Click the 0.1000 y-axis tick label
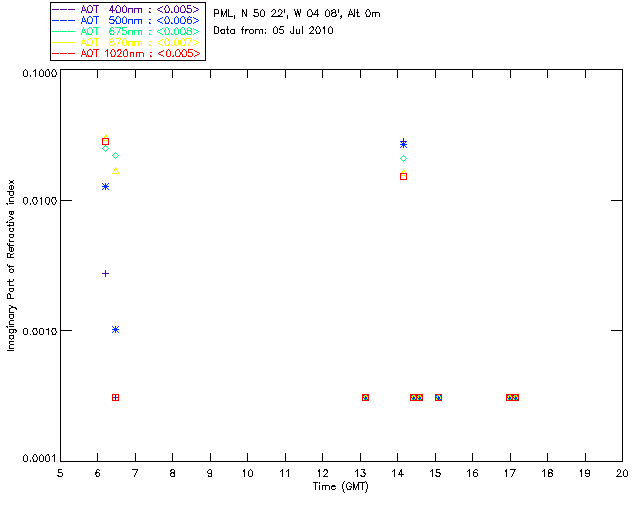This screenshot has width=640, height=512. pyautogui.click(x=40, y=73)
